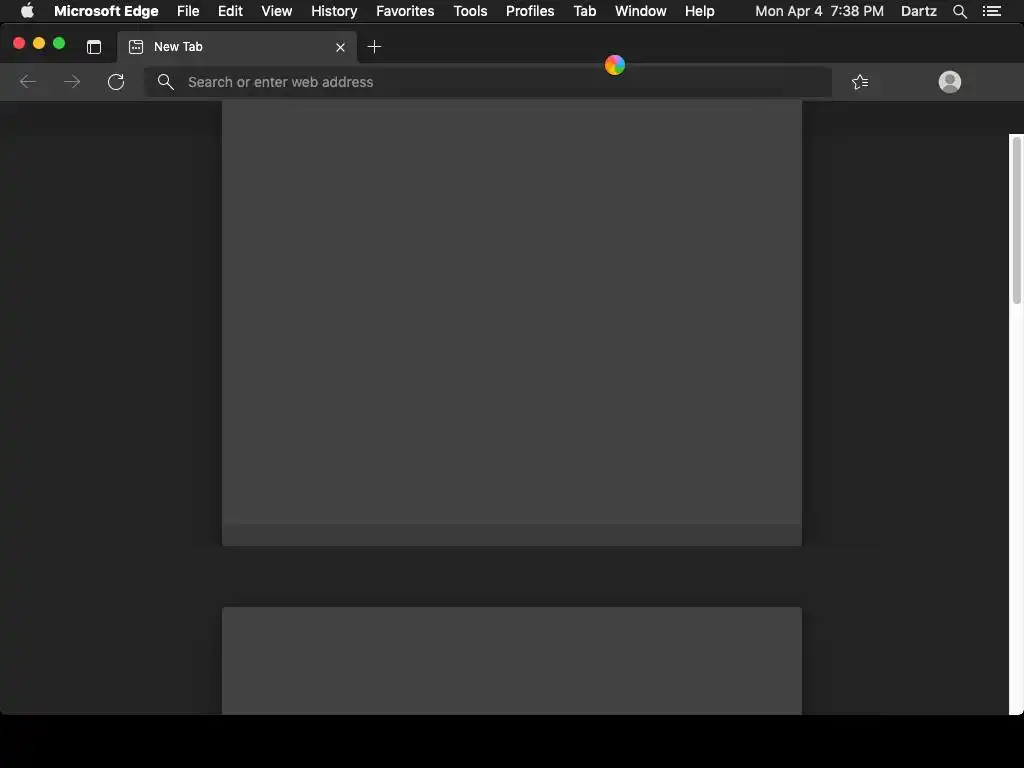Open the Window menu
The image size is (1024, 768).
tap(641, 11)
